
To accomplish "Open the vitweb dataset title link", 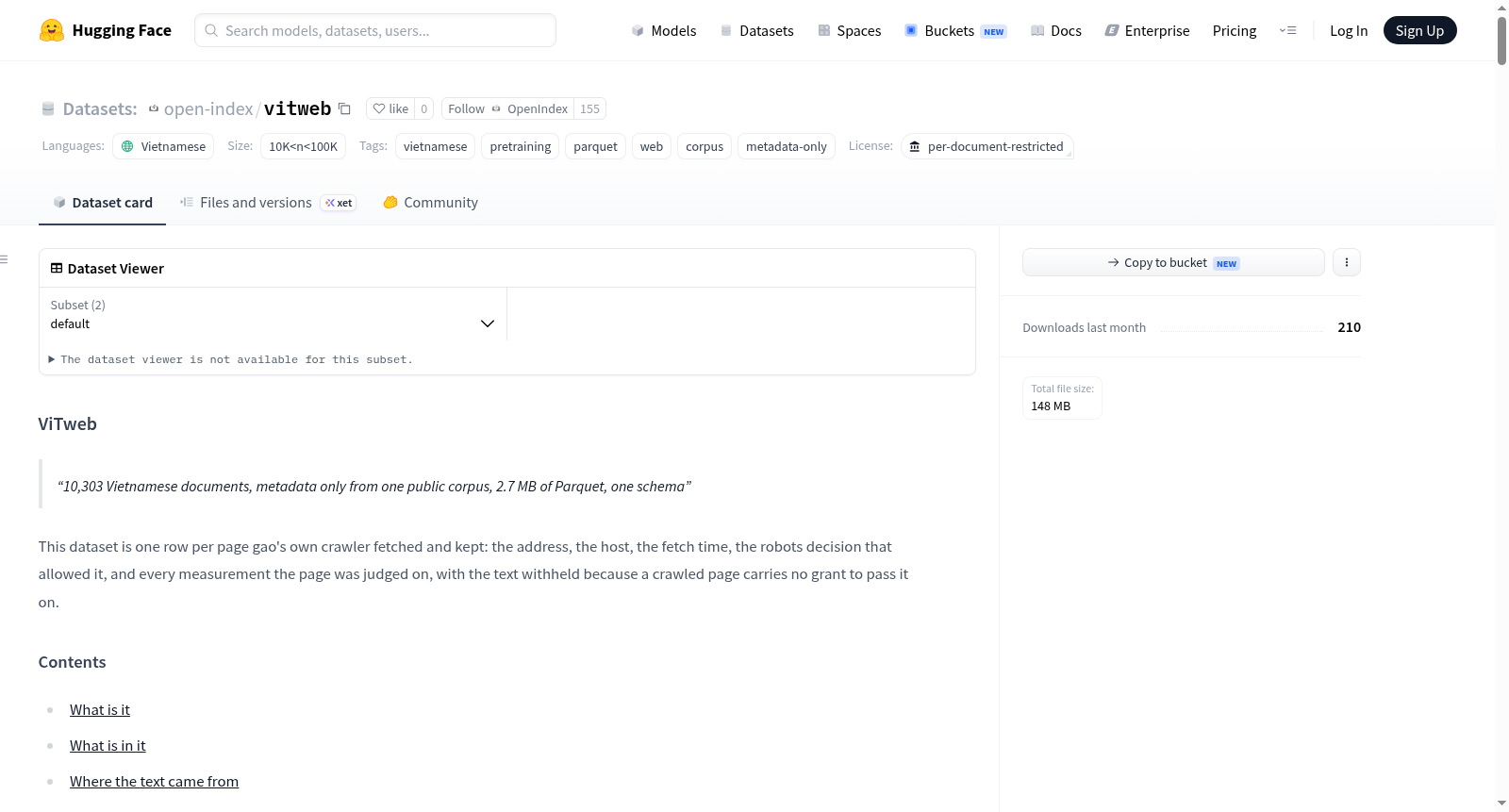I will click(x=297, y=108).
